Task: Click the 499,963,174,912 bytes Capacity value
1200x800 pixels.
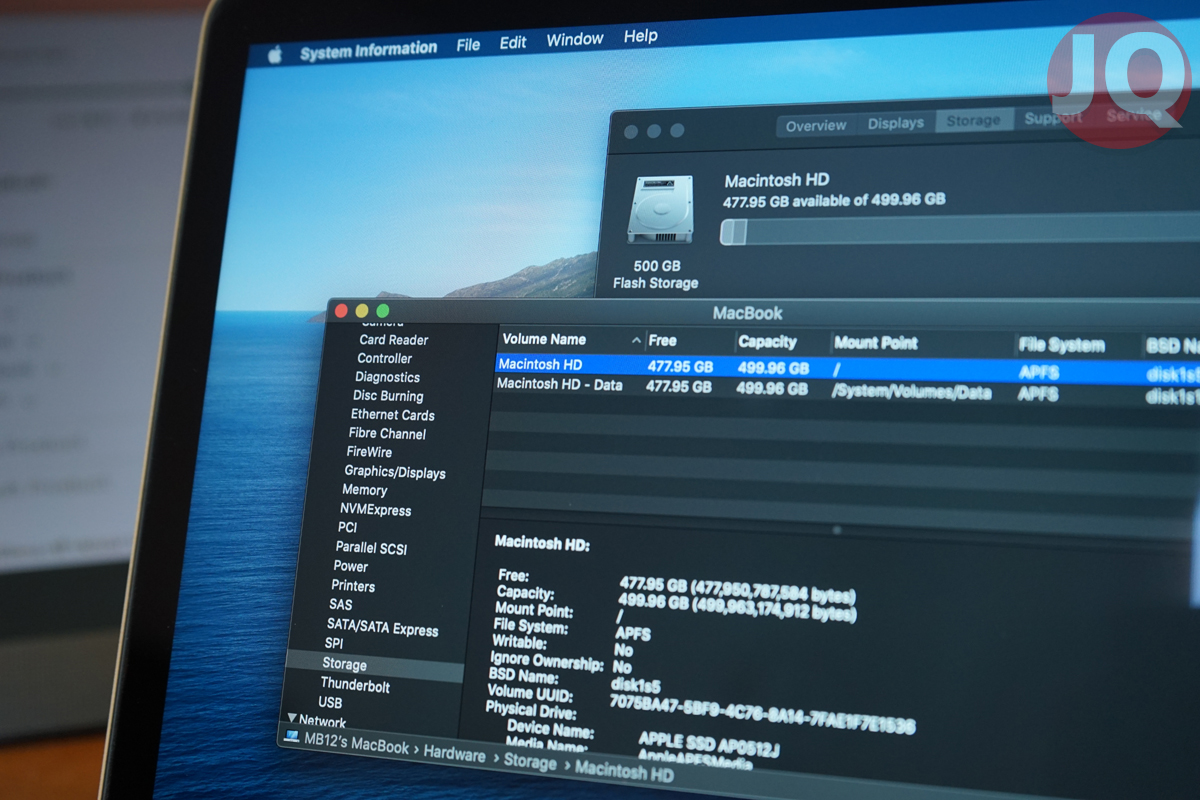Action: click(x=737, y=606)
